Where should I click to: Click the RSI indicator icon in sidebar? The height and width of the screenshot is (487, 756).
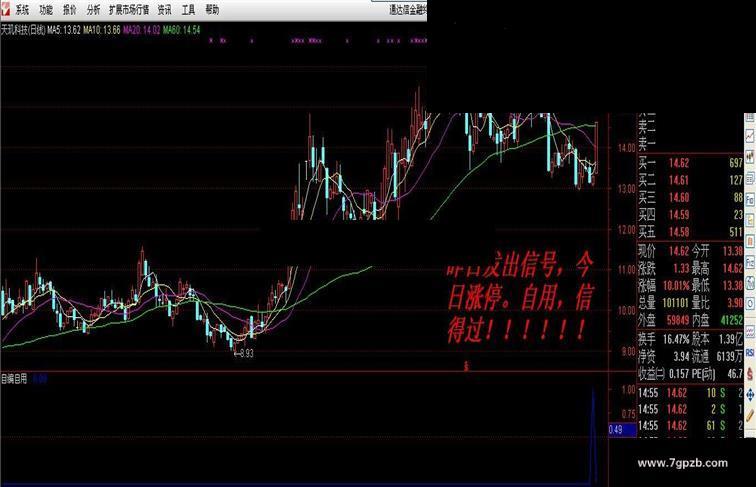[750, 353]
